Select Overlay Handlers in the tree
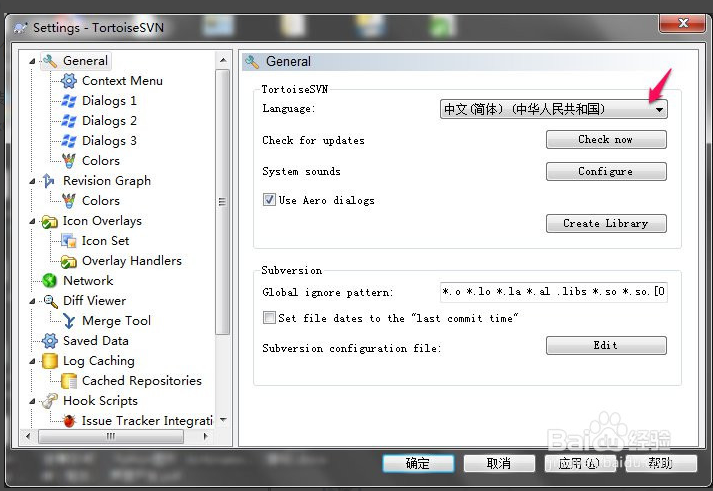Image resolution: width=713 pixels, height=491 pixels. 131,261
